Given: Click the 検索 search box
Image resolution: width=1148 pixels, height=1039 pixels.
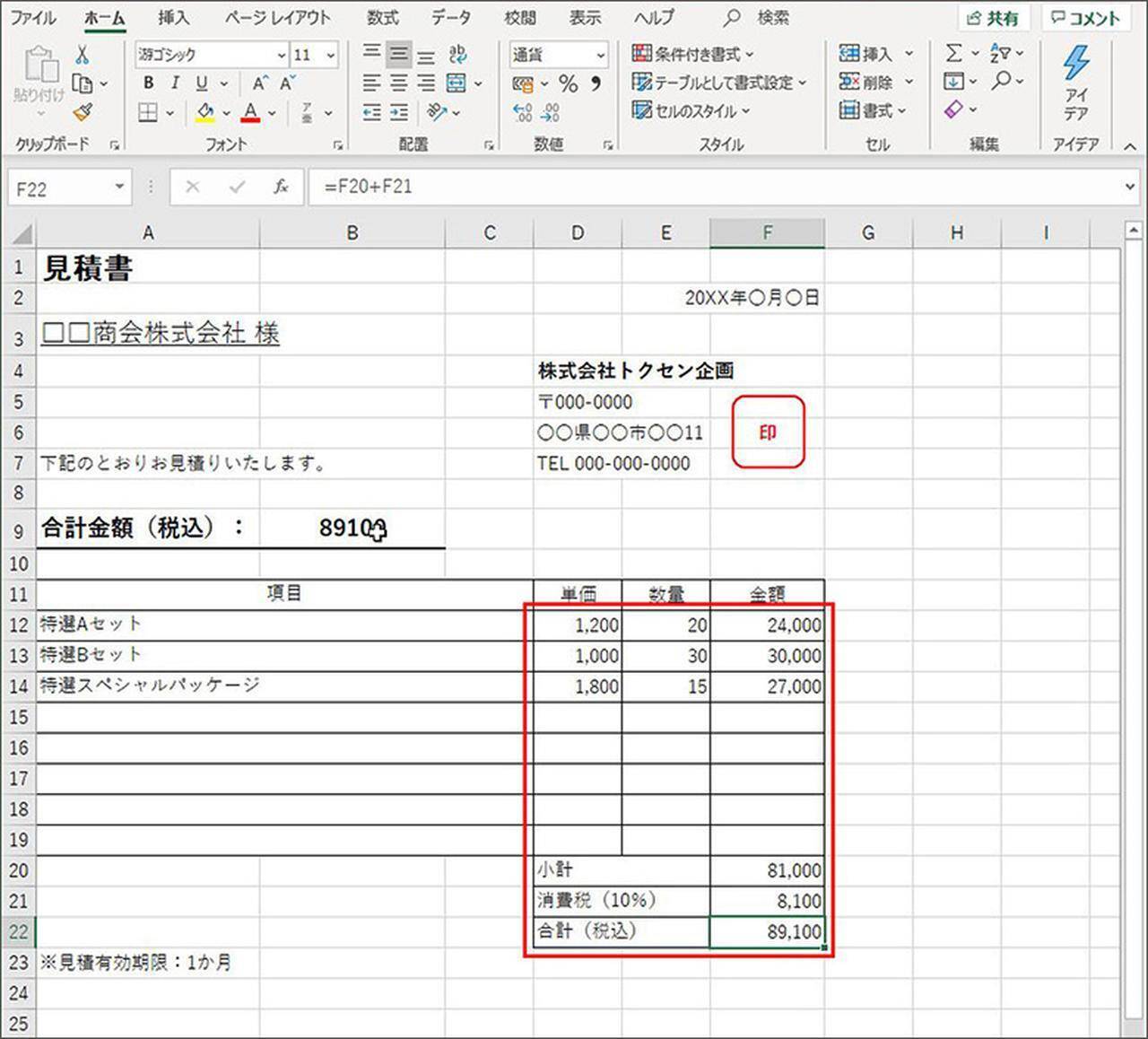Looking at the screenshot, I should point(757,17).
